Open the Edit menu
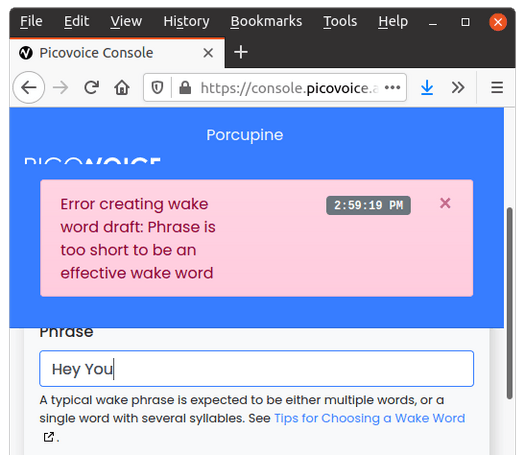525x455 pixels. (76, 21)
